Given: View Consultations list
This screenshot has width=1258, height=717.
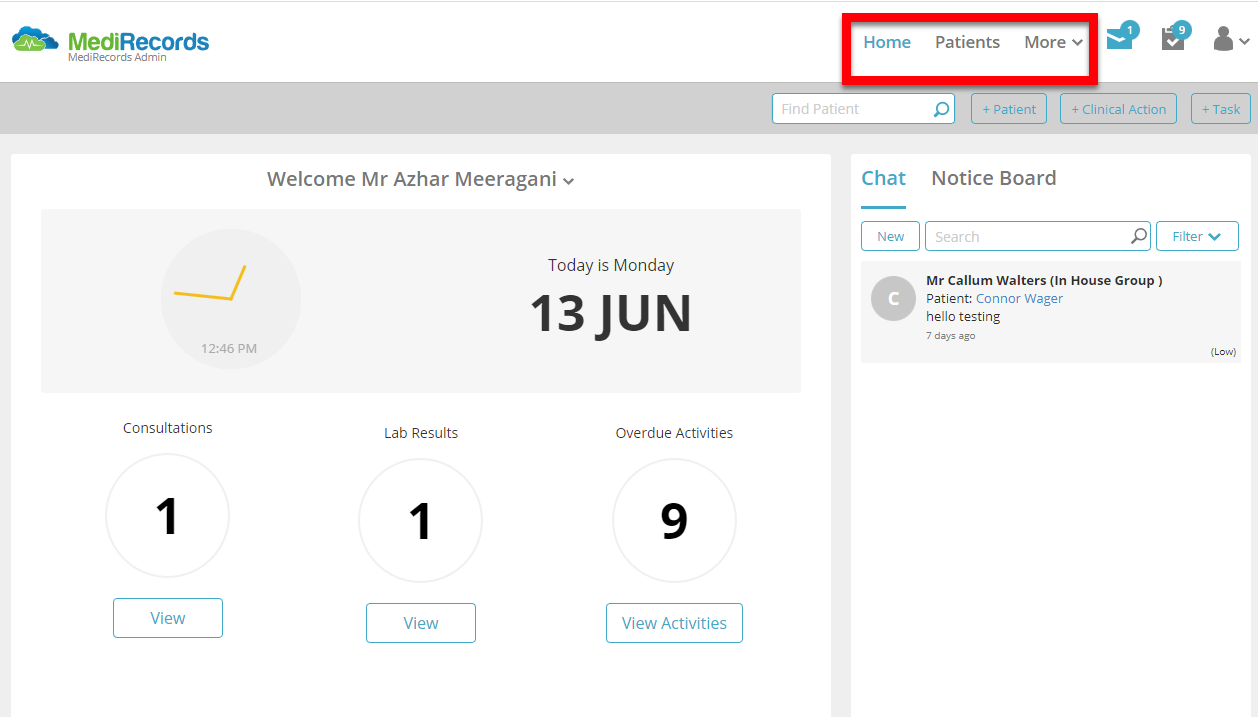Looking at the screenshot, I should click(168, 618).
